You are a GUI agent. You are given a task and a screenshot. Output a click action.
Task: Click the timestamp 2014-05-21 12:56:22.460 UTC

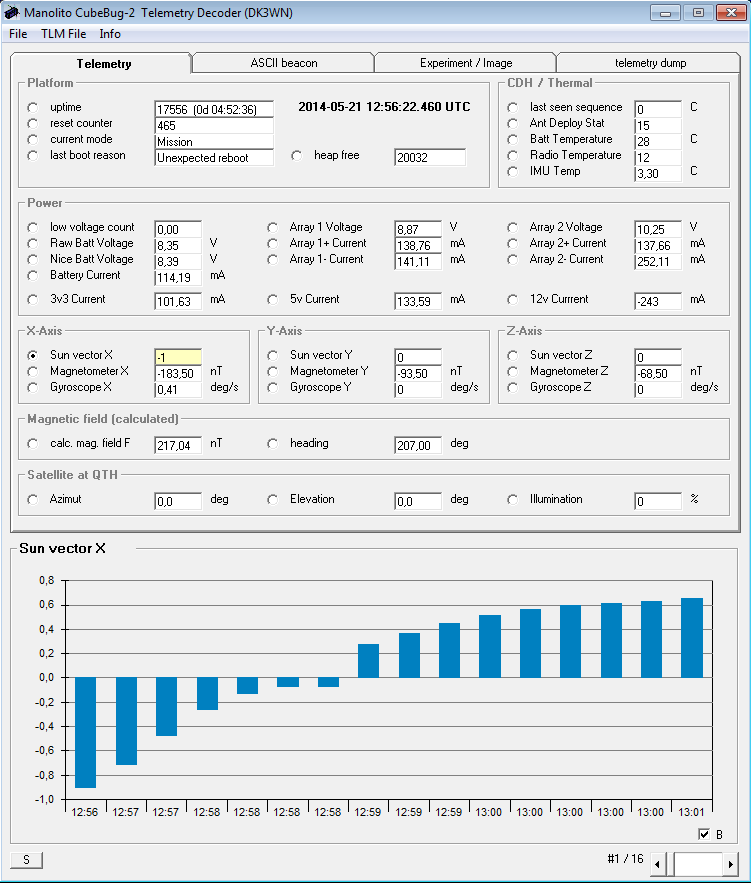tap(384, 107)
